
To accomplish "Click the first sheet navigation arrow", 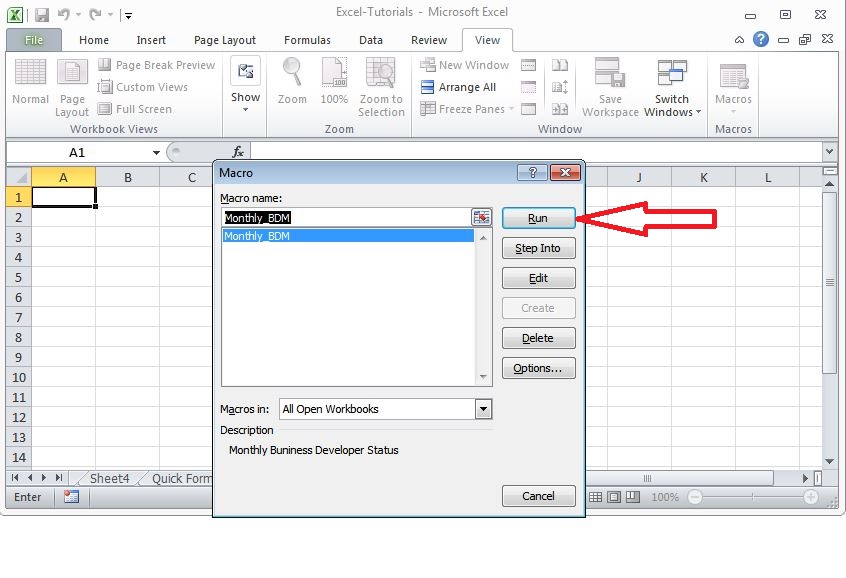I will pyautogui.click(x=15, y=478).
